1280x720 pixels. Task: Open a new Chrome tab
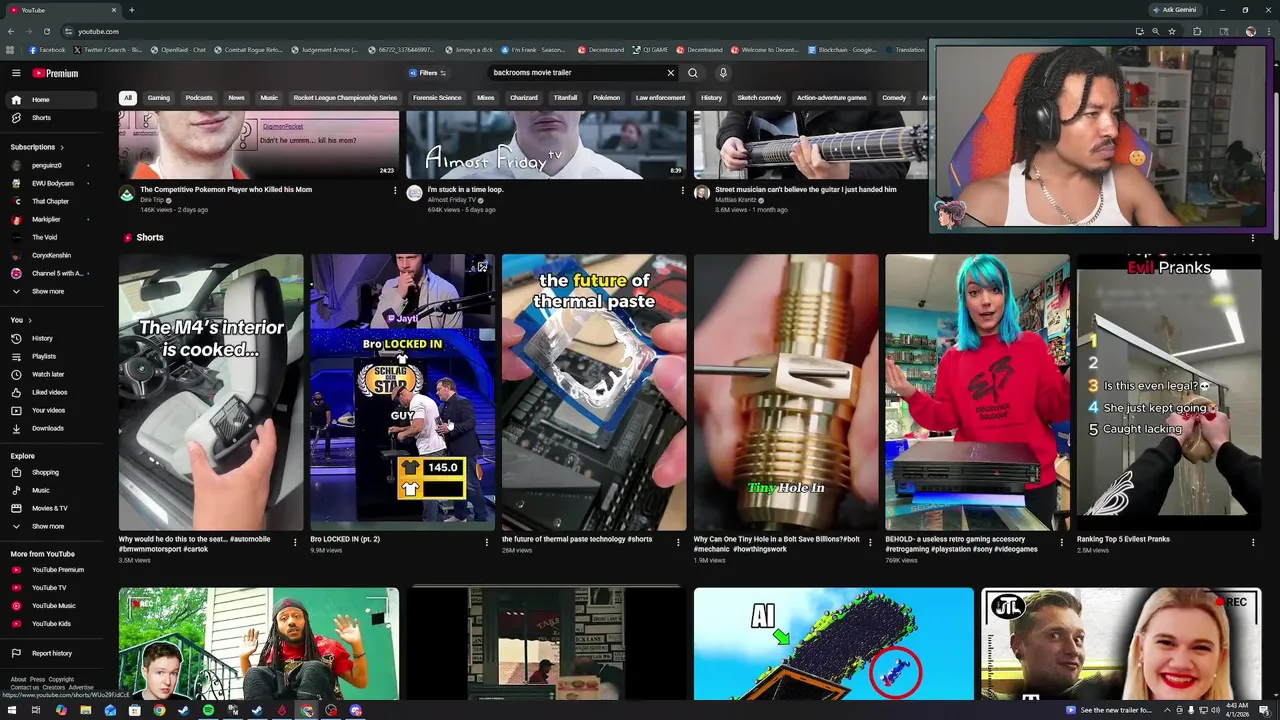coord(131,10)
